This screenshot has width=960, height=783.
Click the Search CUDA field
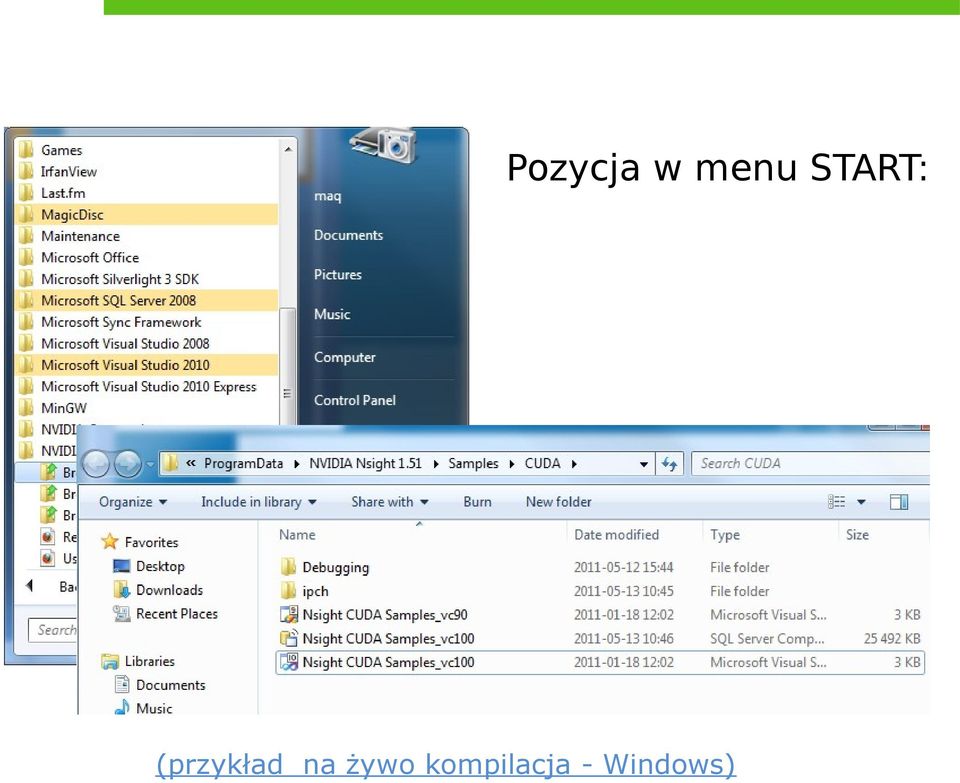(x=811, y=463)
